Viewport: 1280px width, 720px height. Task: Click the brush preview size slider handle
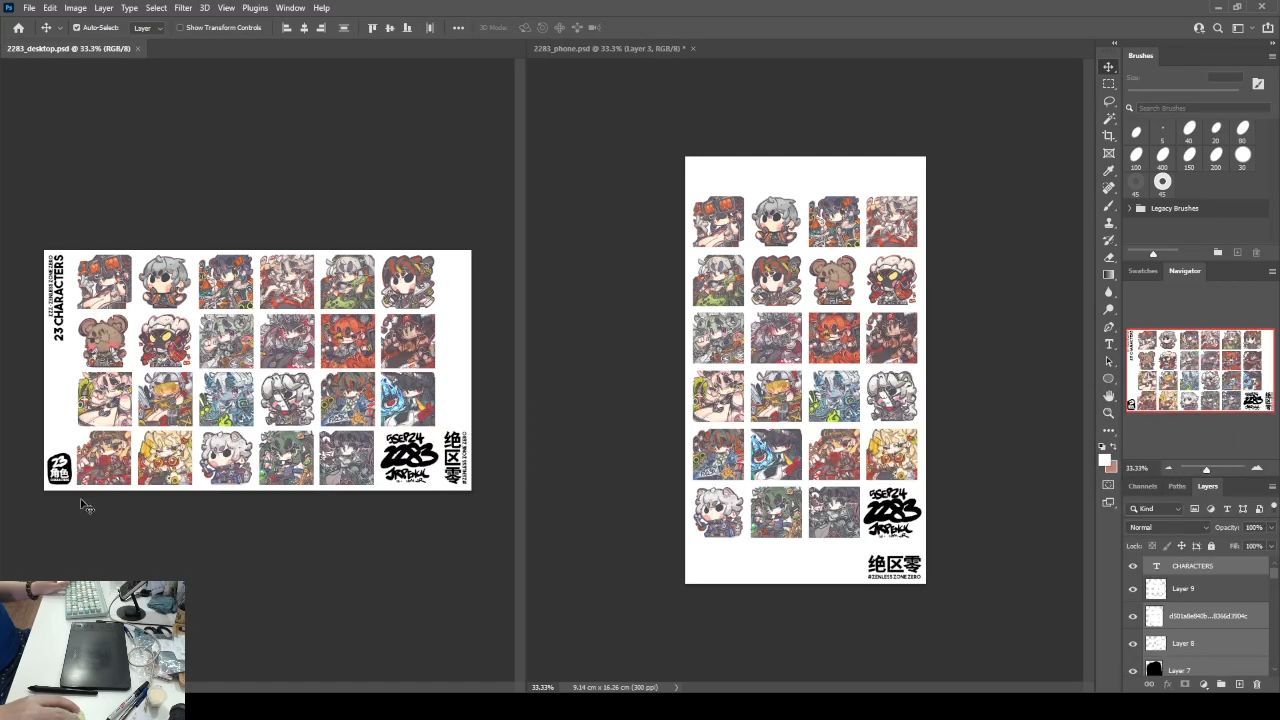(1153, 253)
